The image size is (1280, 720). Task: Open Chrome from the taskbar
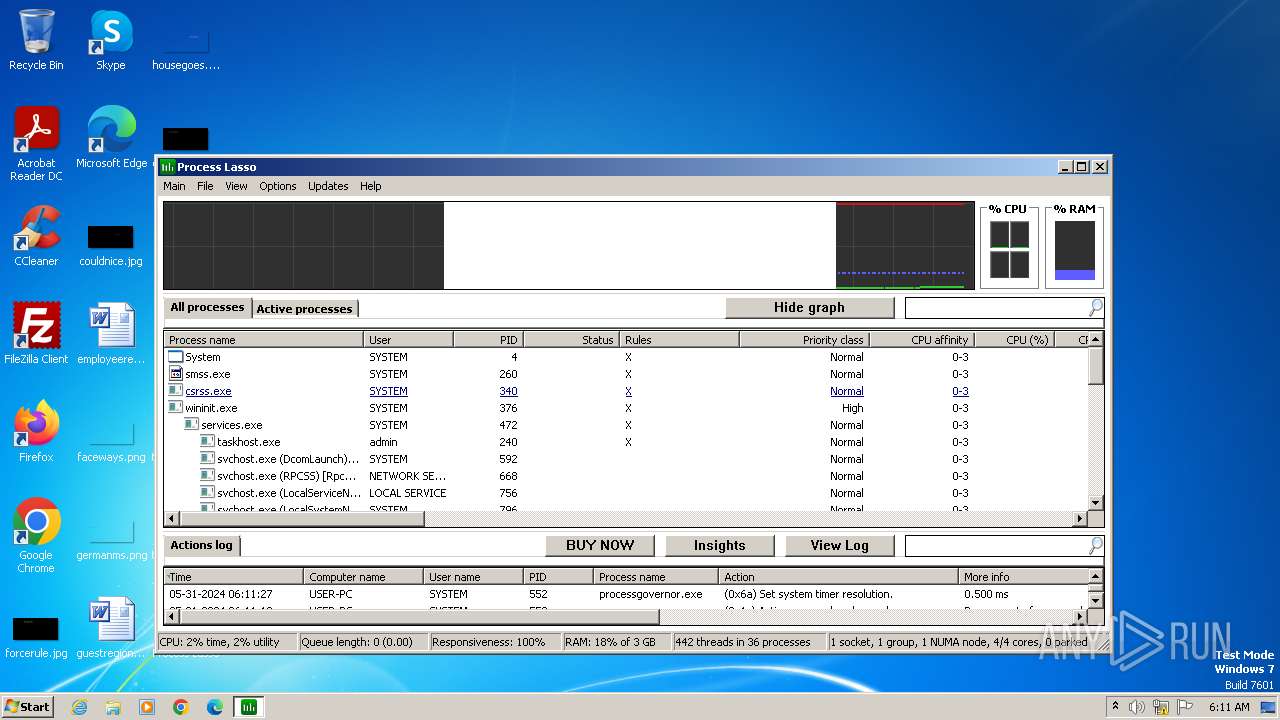click(x=181, y=707)
